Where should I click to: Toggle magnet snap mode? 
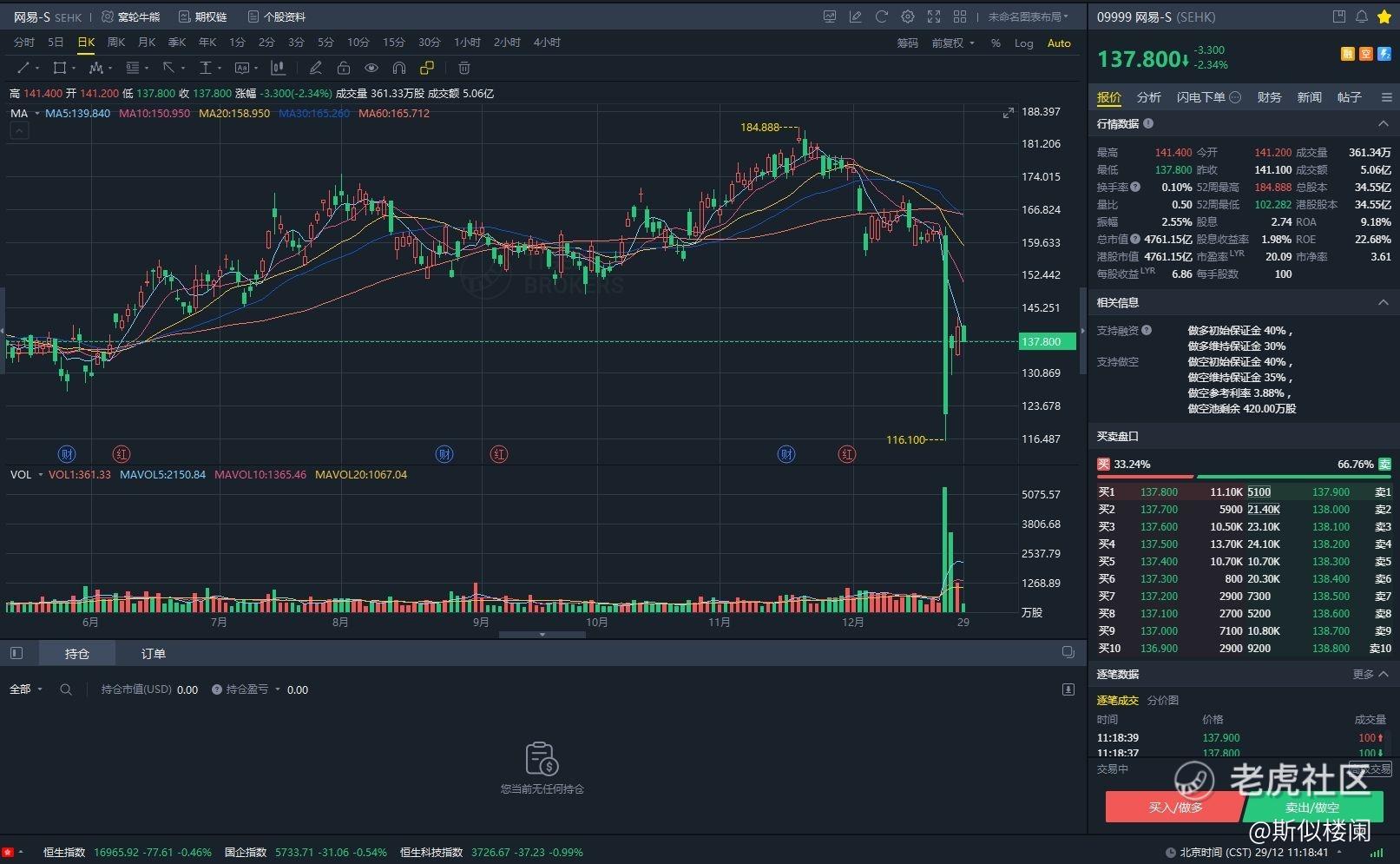[398, 68]
